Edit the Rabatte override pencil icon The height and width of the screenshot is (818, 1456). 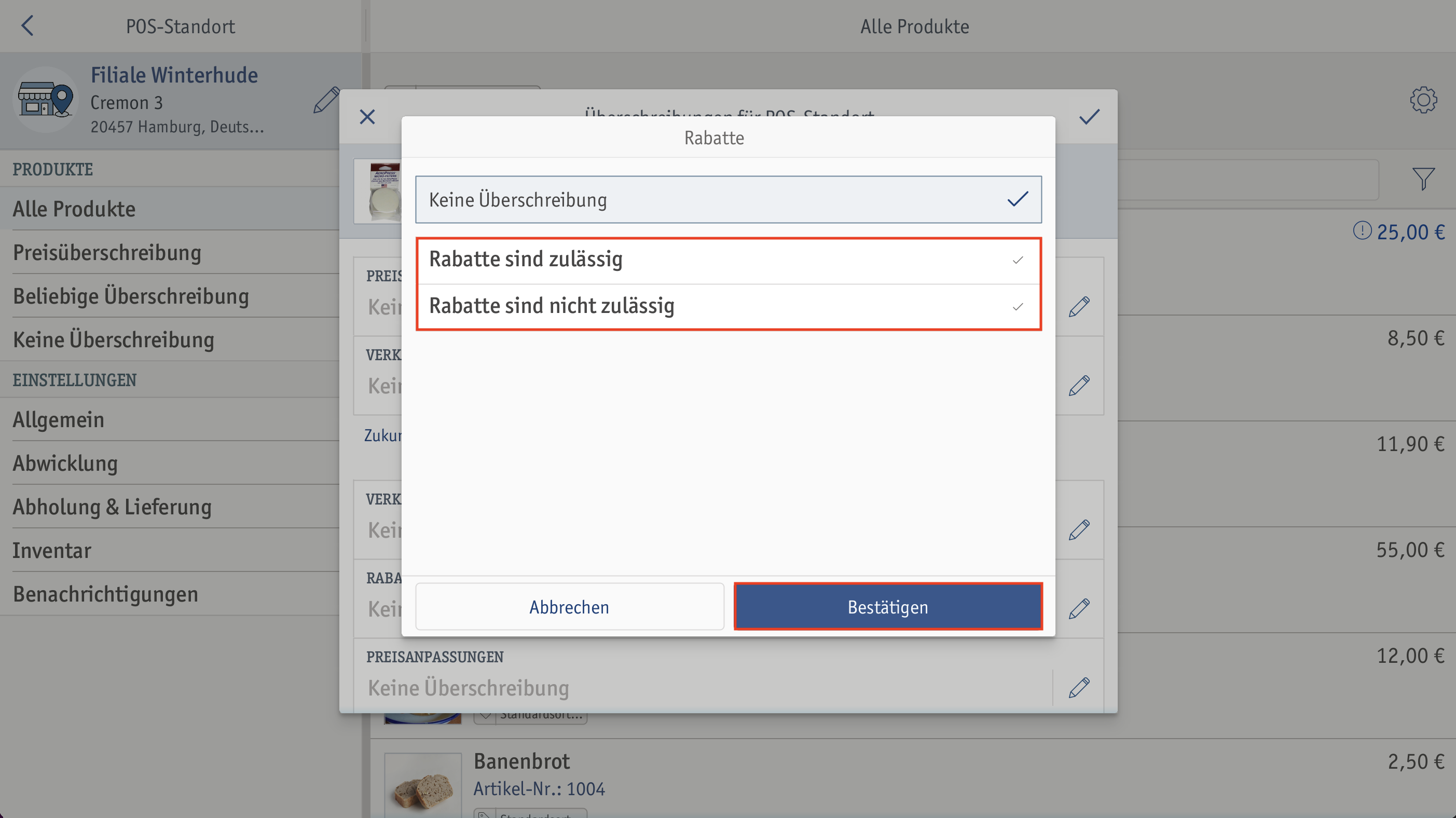click(1079, 609)
